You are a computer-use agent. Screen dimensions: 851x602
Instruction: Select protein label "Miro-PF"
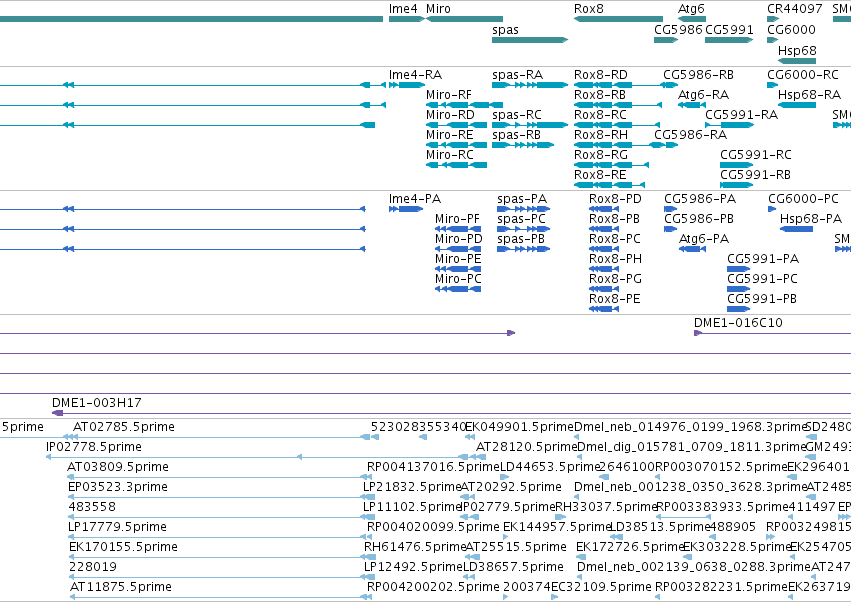coord(458,219)
